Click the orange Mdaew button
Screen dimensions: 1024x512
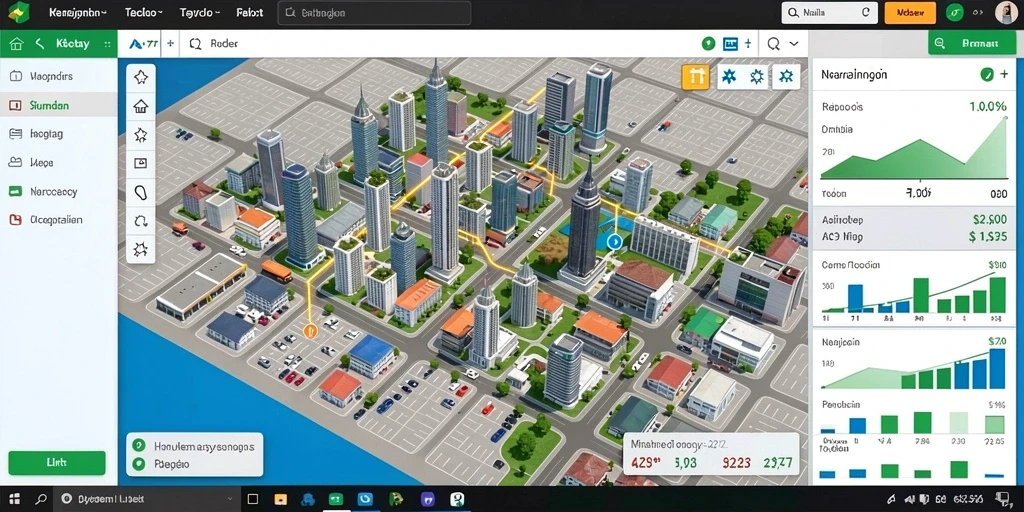[x=910, y=12]
